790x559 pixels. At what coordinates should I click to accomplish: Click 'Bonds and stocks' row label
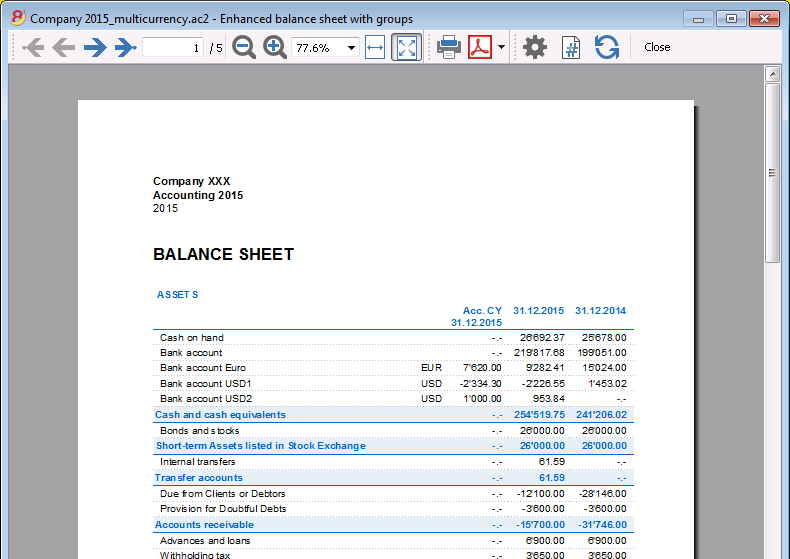point(200,431)
